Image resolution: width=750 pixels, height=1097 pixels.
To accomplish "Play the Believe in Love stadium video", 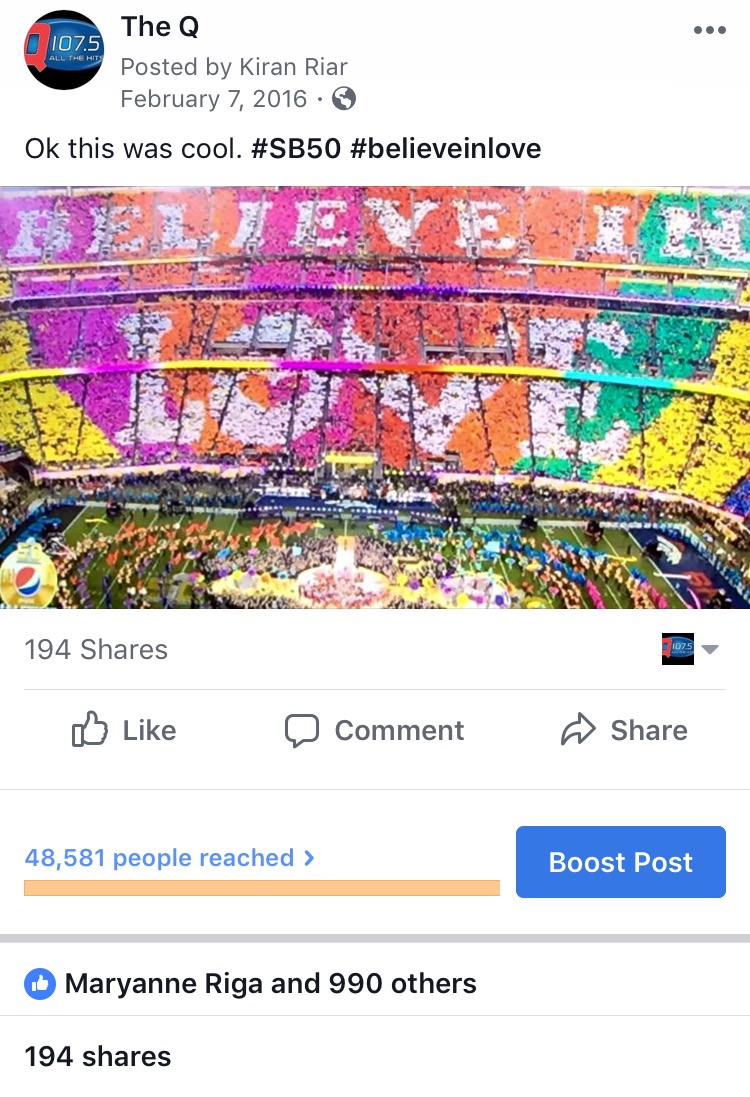I will [x=375, y=398].
